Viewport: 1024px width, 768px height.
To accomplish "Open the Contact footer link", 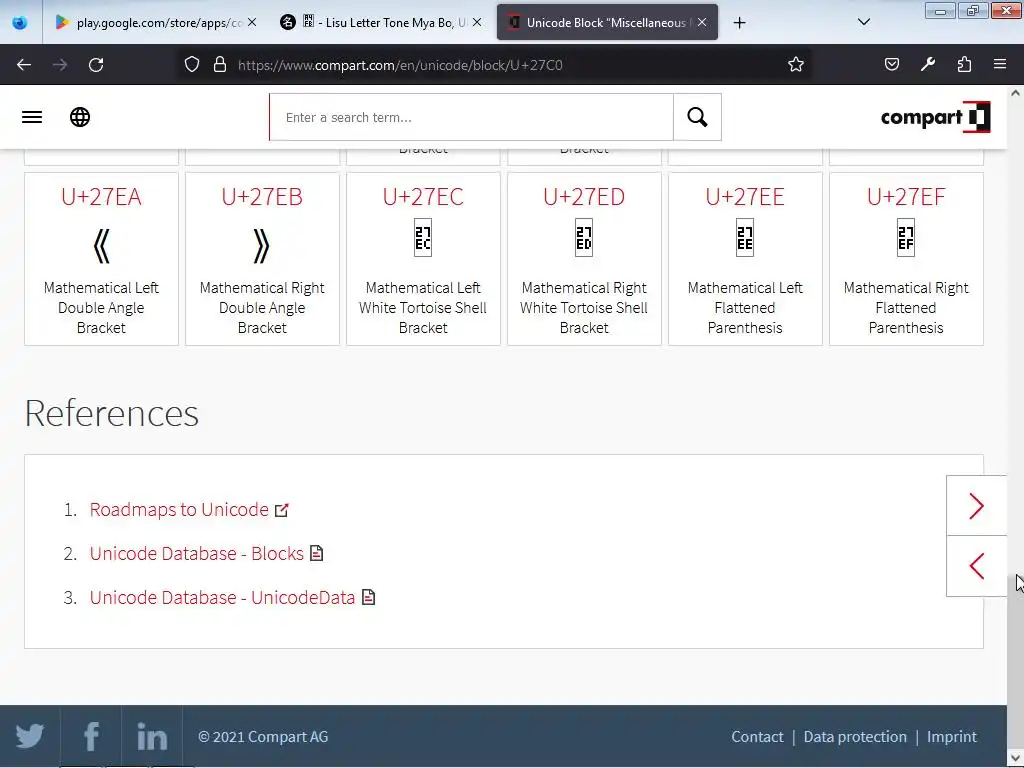I will tap(757, 737).
